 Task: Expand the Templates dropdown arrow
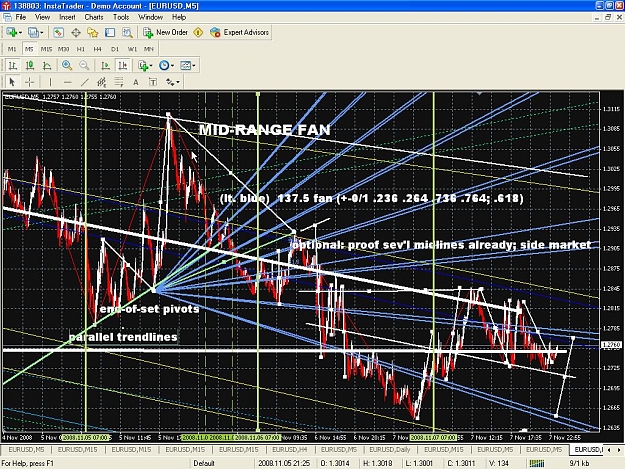(x=194, y=66)
